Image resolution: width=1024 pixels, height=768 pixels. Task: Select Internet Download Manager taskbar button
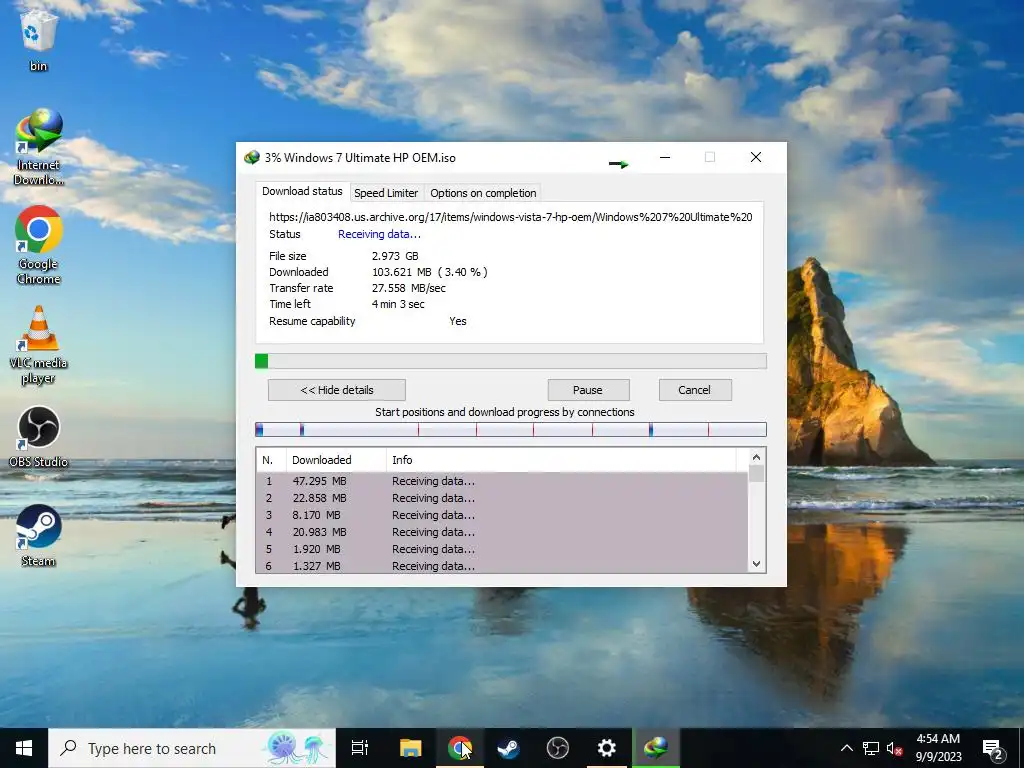click(656, 748)
